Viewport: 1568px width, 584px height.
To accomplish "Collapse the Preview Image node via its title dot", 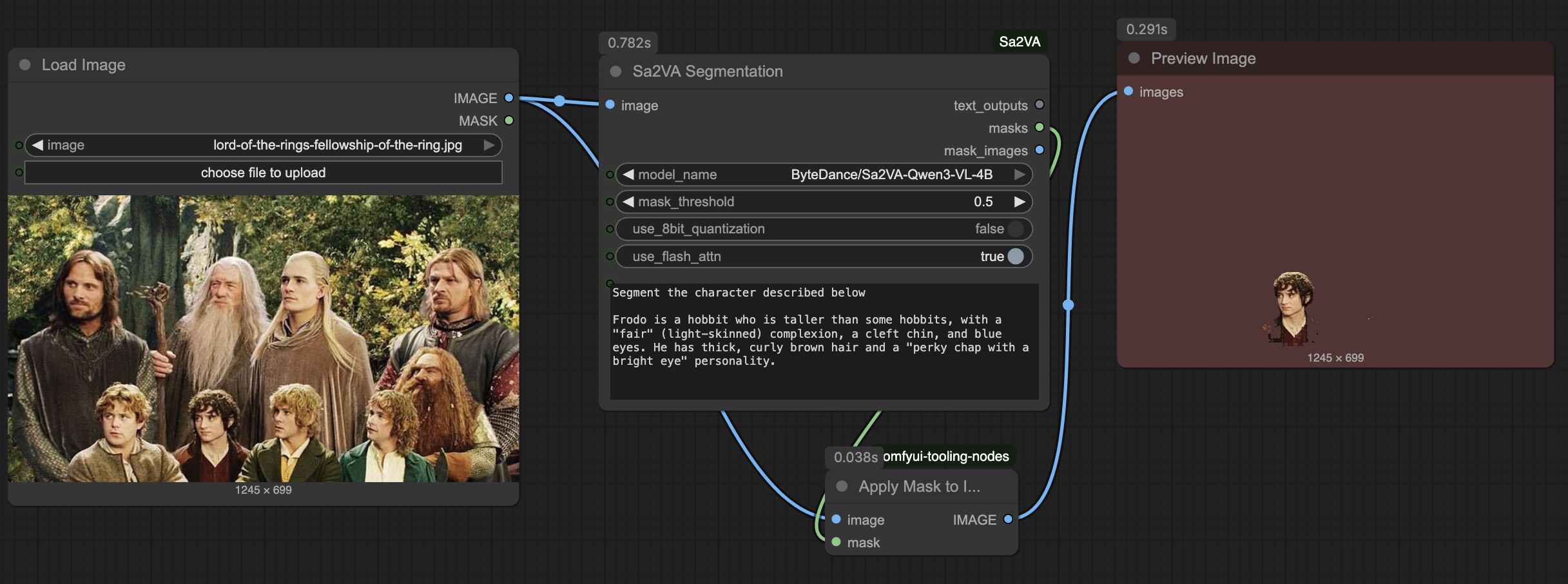I will point(1134,59).
